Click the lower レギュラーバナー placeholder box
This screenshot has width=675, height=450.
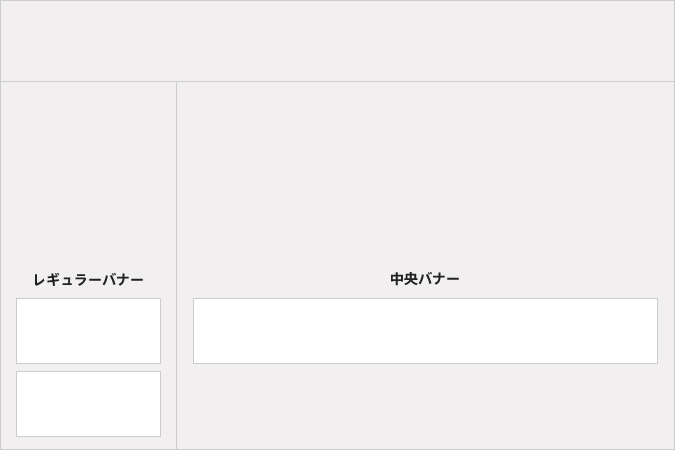pos(88,404)
